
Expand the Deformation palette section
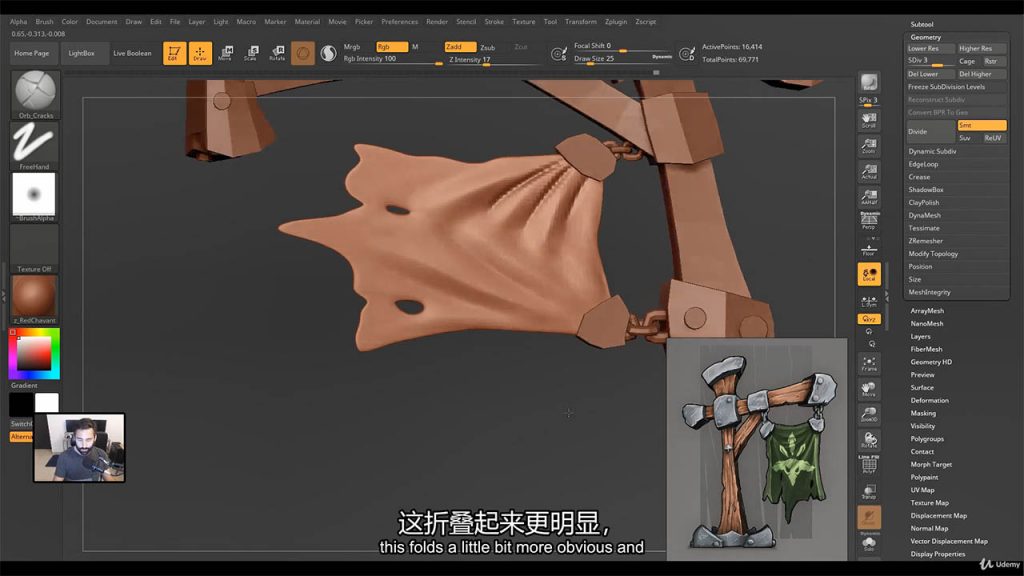pyautogui.click(x=929, y=400)
